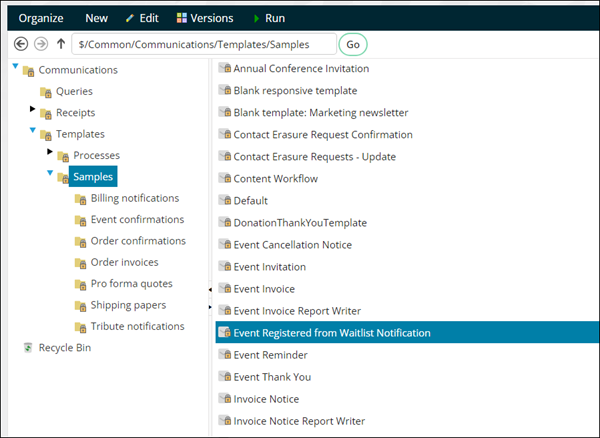
Task: Select the Event Reminder template
Action: click(x=271, y=355)
